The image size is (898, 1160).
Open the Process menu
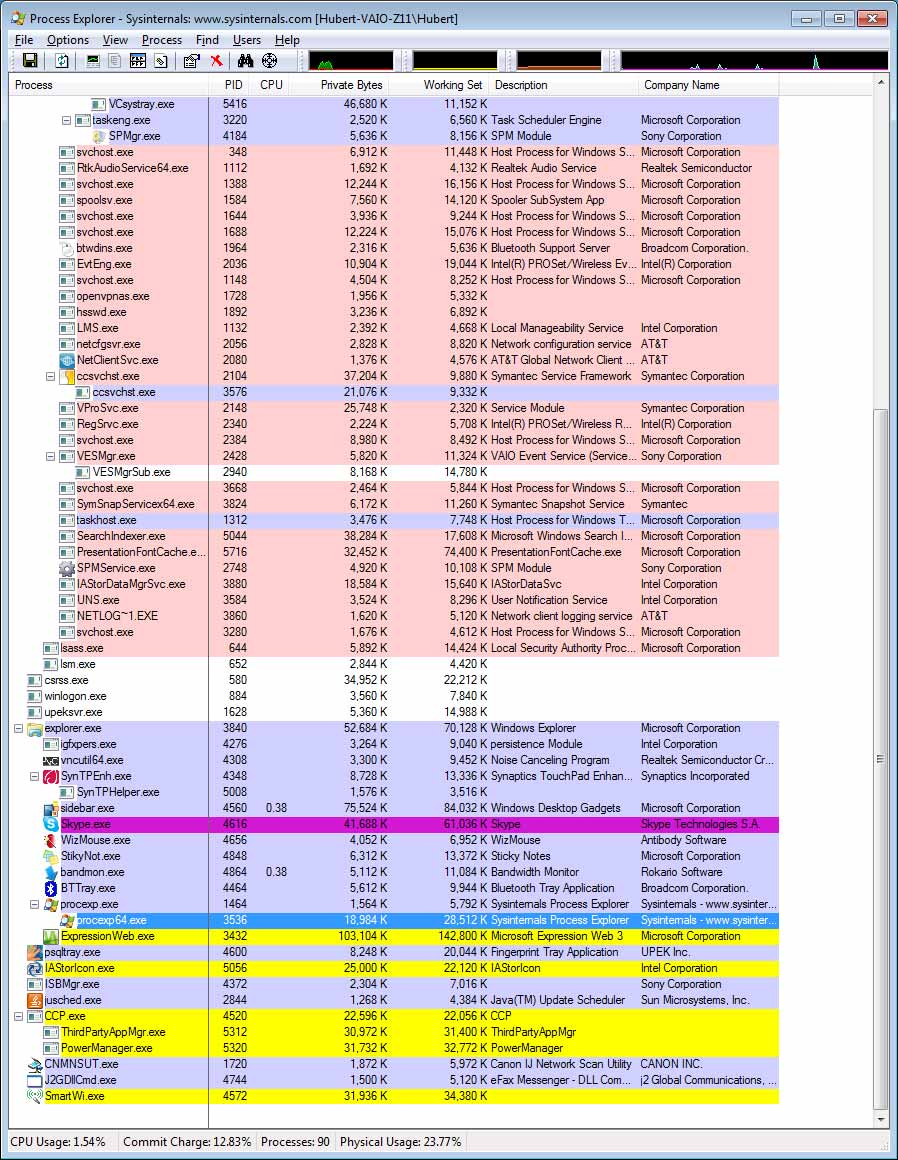(161, 40)
